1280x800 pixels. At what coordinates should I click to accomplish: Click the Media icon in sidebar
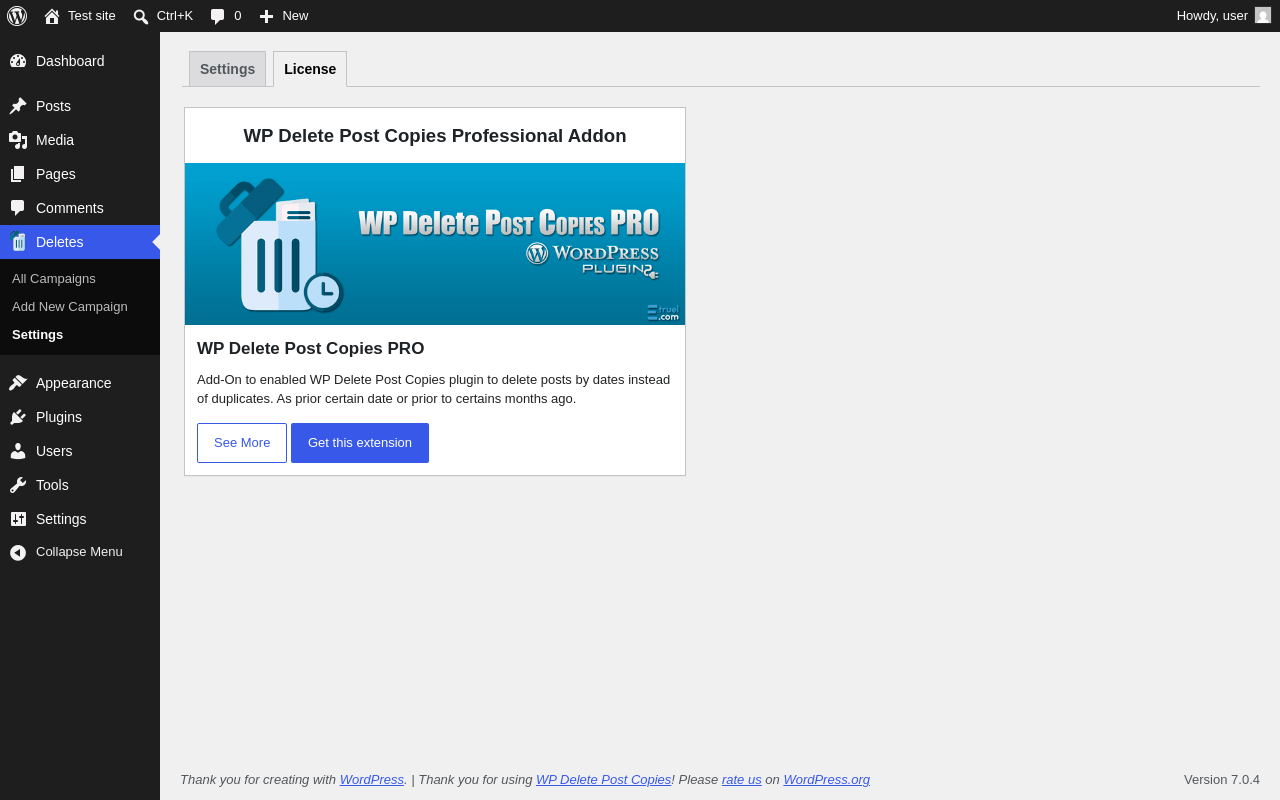click(x=18, y=140)
